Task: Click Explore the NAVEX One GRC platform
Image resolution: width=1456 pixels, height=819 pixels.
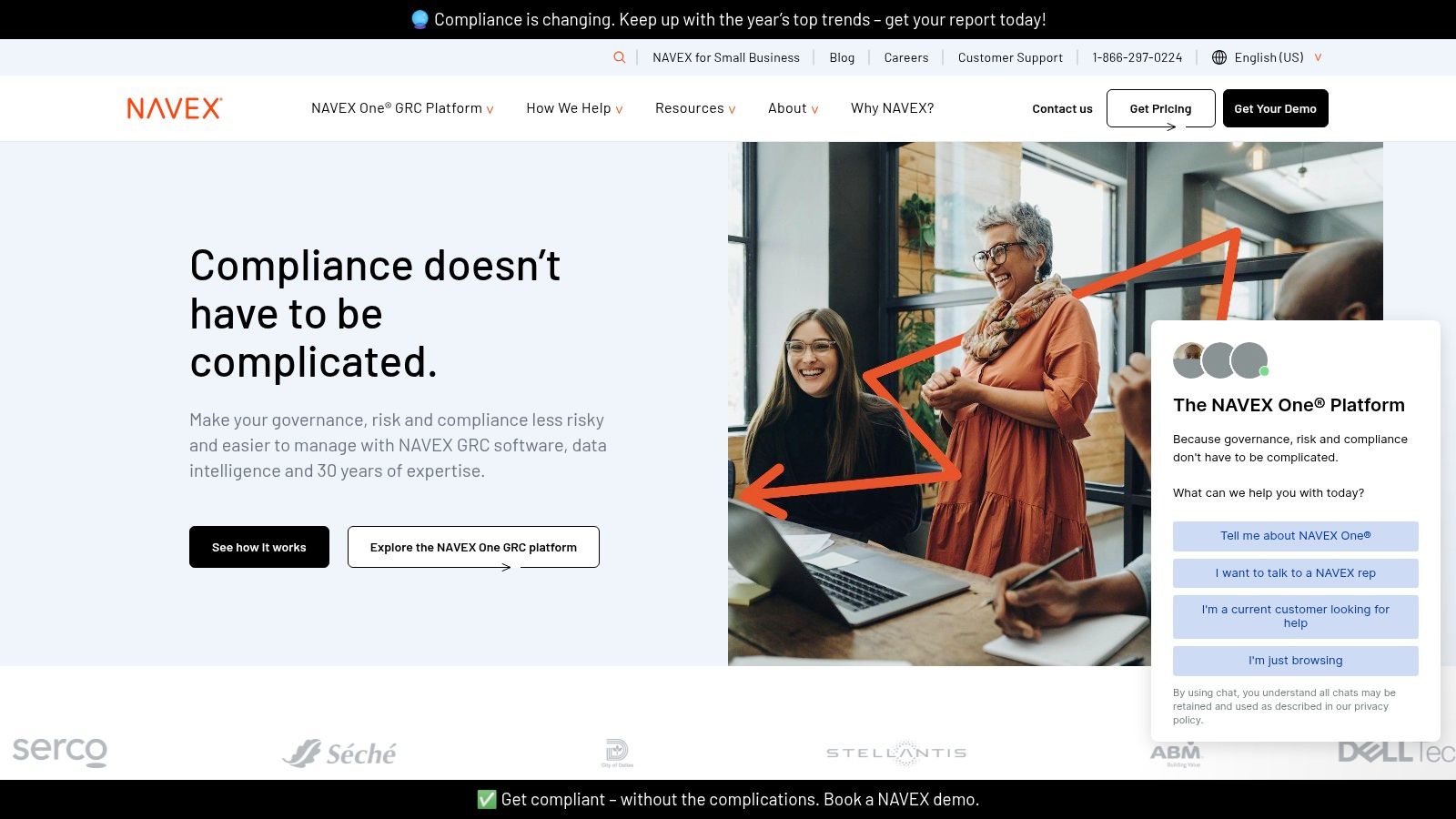Action: (473, 547)
